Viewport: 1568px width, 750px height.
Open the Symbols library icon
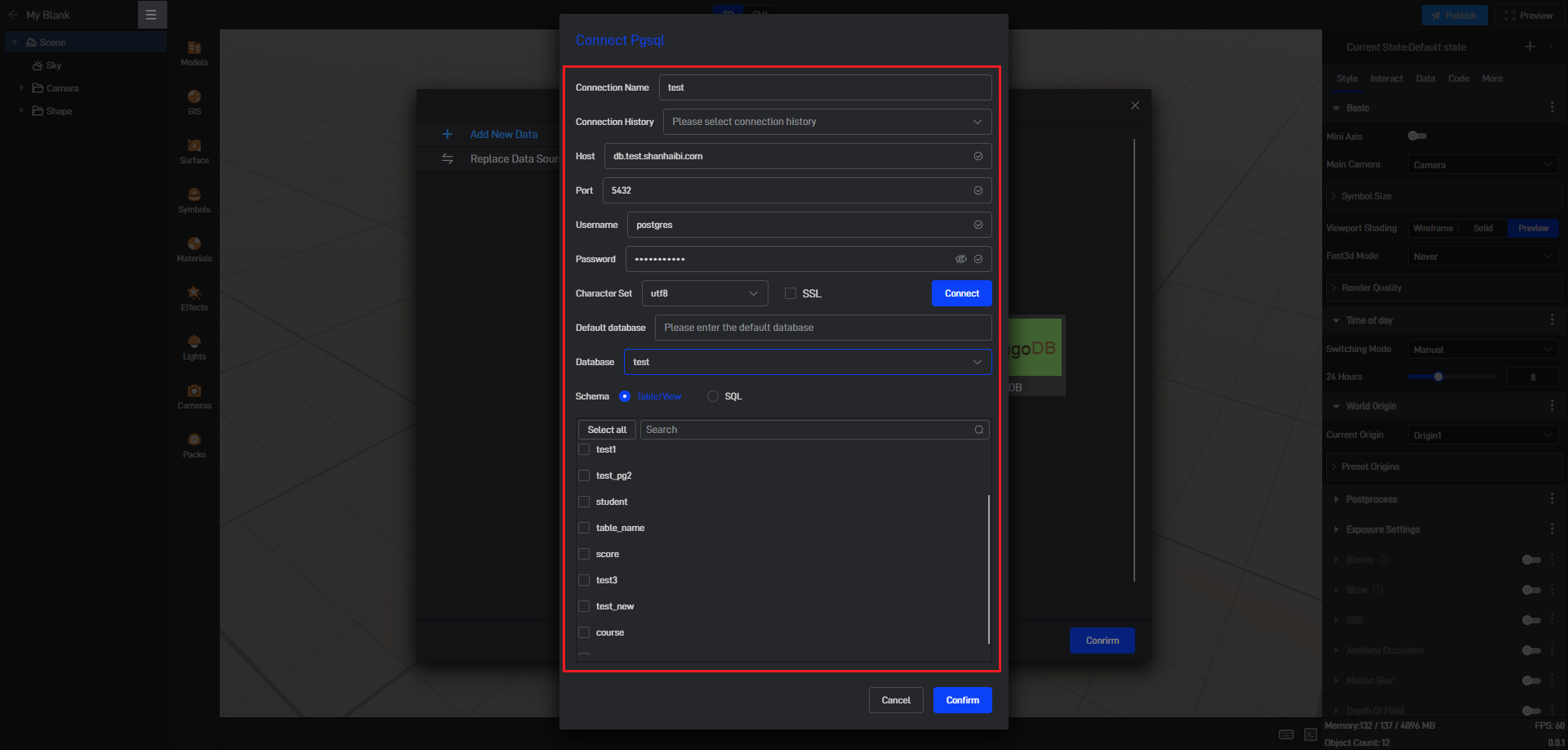tap(194, 194)
